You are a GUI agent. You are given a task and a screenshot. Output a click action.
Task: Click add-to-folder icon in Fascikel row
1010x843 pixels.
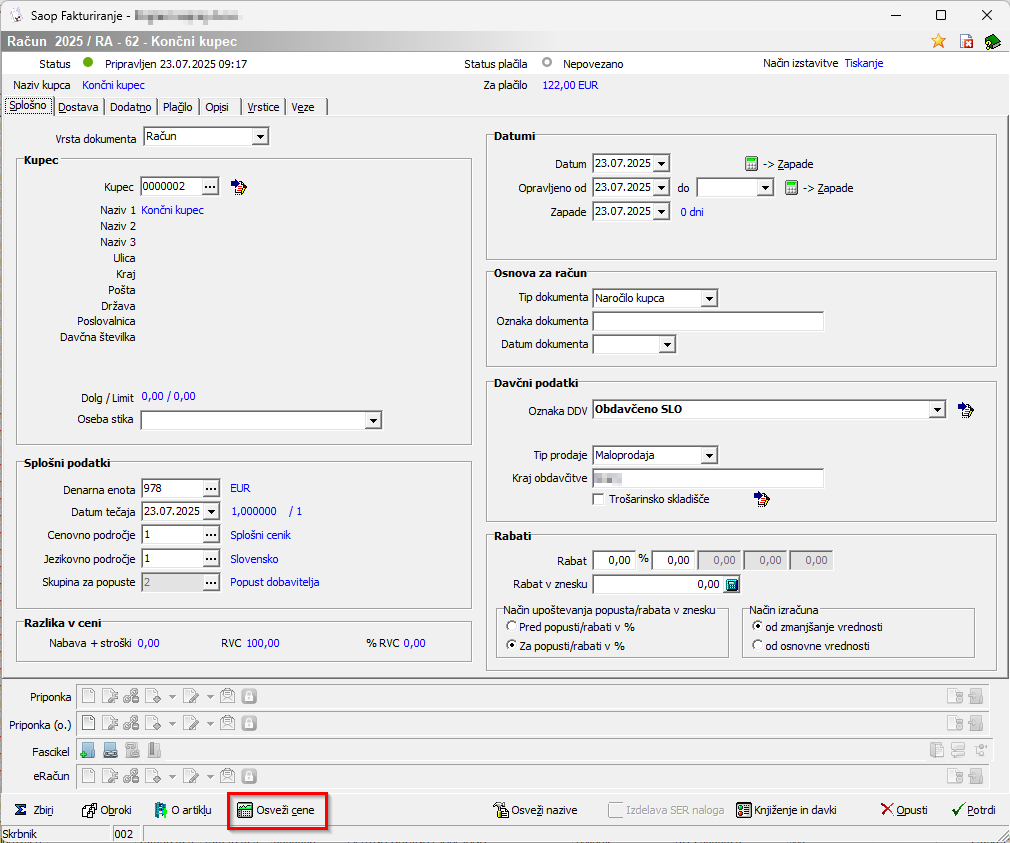pos(88,750)
